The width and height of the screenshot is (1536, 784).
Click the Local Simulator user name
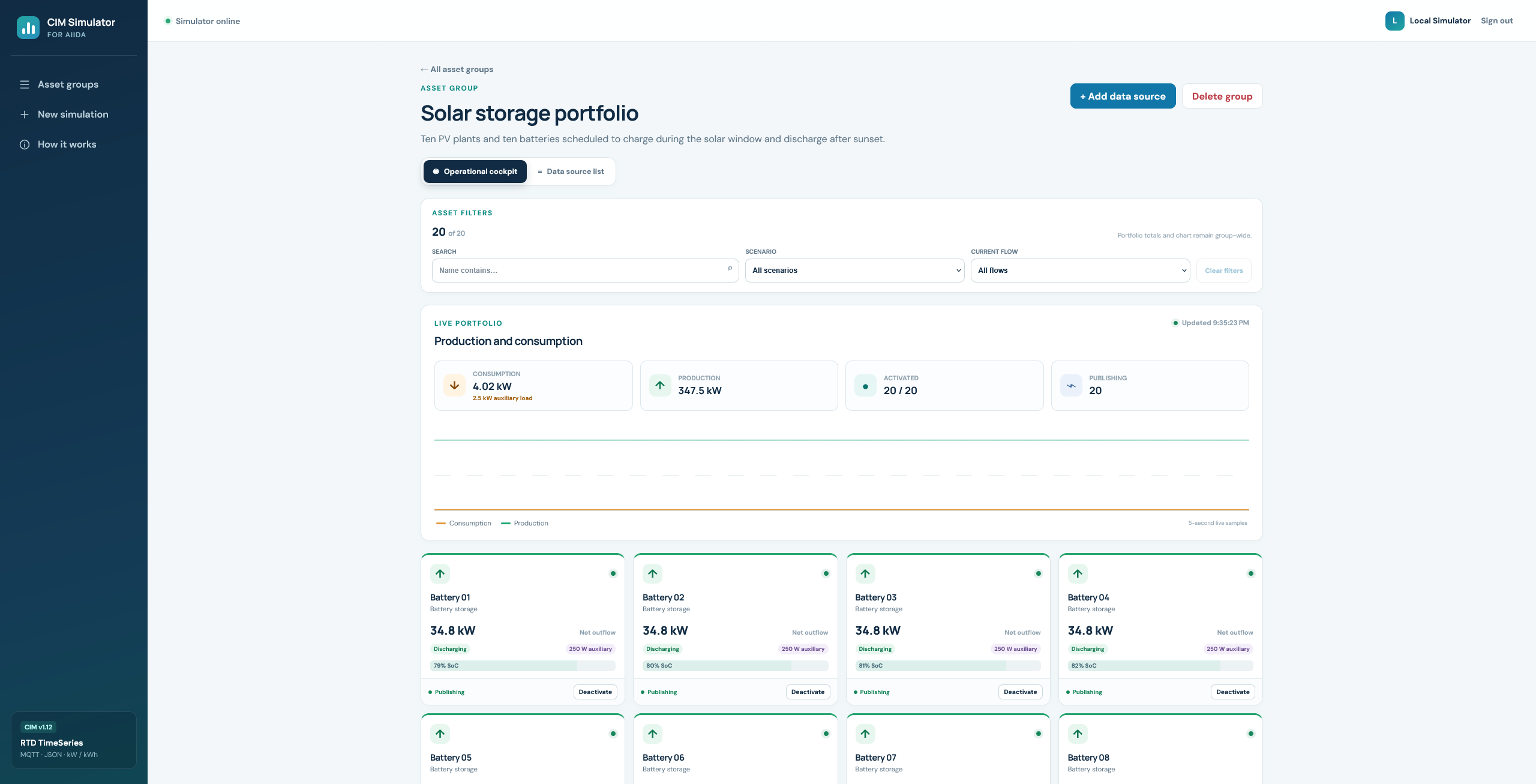1440,21
